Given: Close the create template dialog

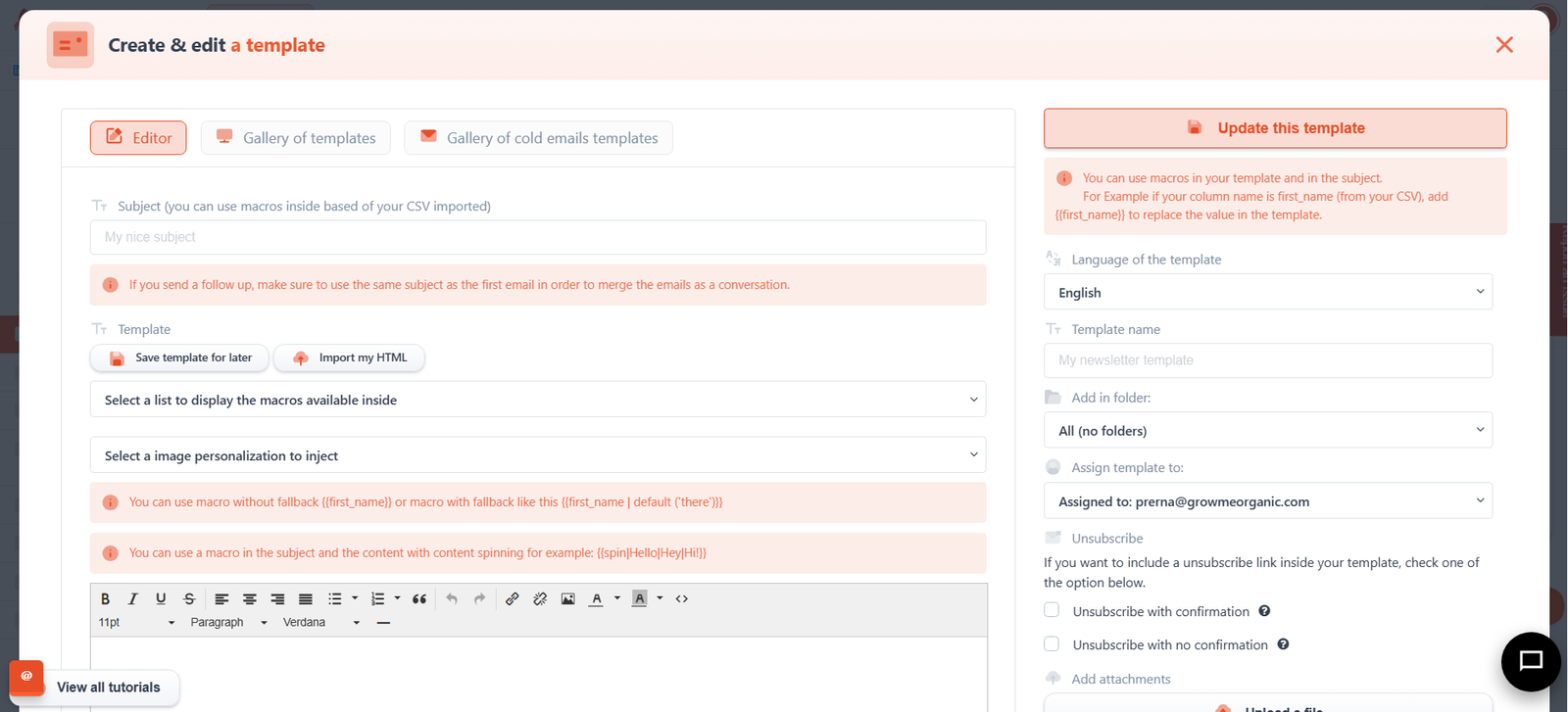Looking at the screenshot, I should 1504,45.
